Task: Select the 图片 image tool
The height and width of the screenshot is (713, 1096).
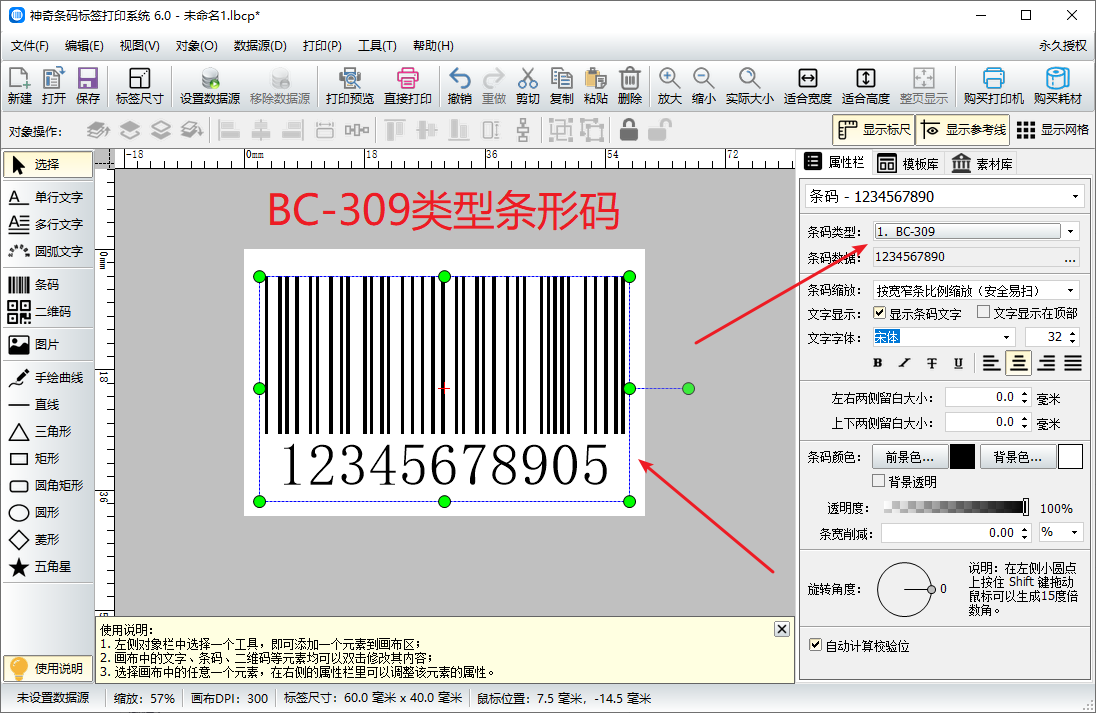Action: (48, 345)
